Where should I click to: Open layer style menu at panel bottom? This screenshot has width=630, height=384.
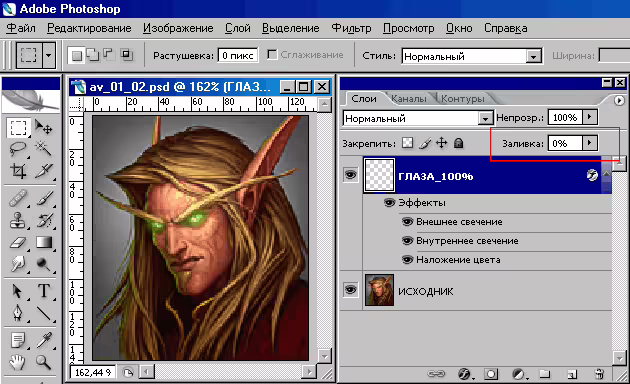[465, 374]
